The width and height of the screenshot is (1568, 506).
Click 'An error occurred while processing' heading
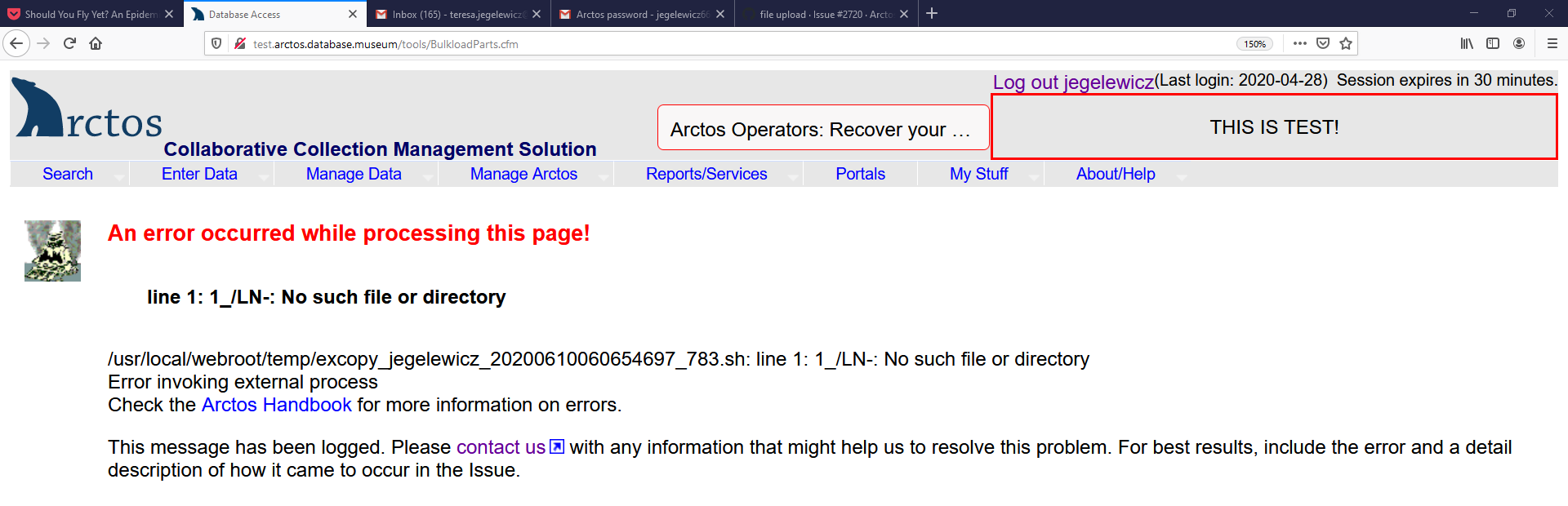[x=349, y=233]
